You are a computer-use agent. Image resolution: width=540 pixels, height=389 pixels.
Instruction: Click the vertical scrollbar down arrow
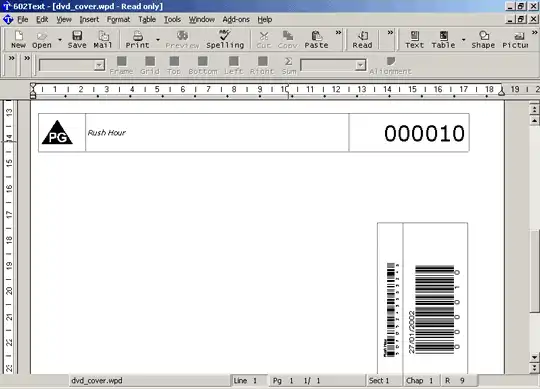tap(534, 358)
